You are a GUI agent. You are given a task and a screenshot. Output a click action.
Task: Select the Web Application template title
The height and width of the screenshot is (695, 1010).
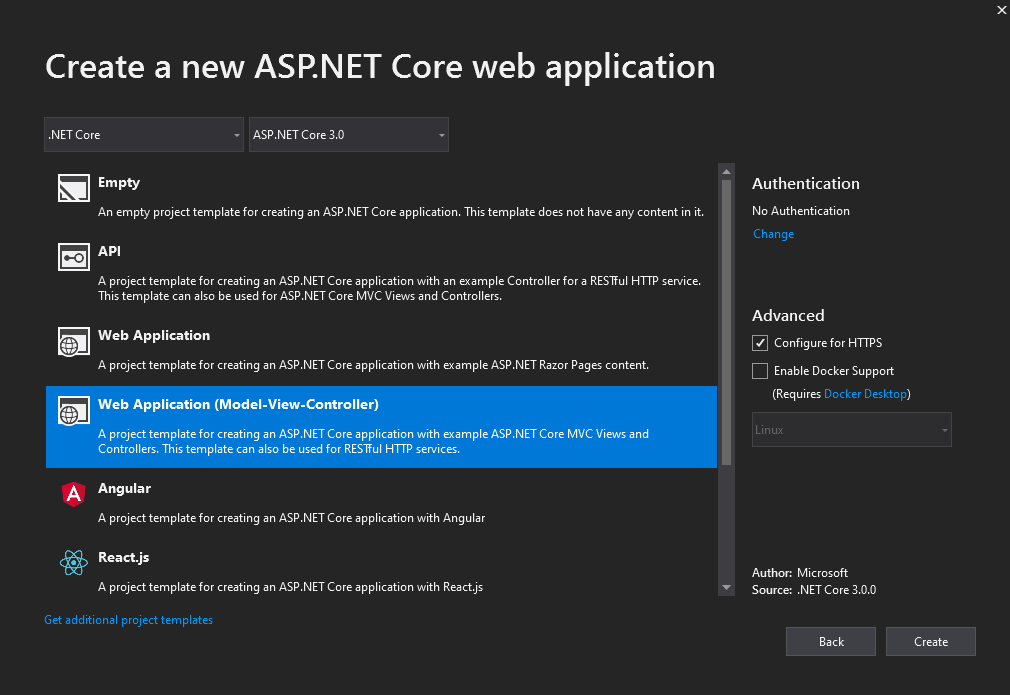(x=154, y=335)
